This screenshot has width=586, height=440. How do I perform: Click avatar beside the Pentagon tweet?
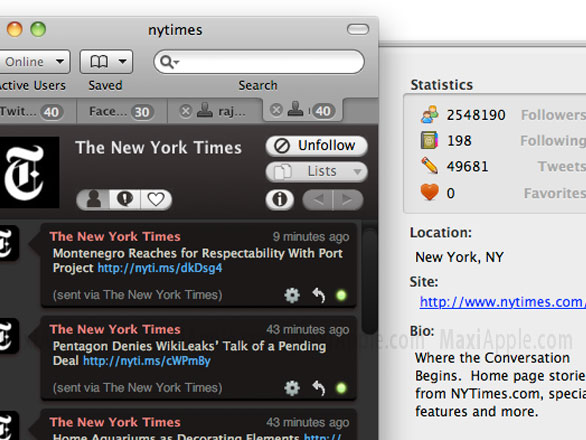(9, 336)
